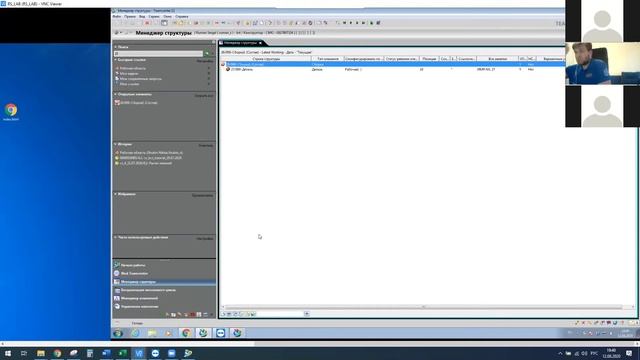Click the navigate back arrow beside the Менеджер структуры title
640x360 pixels.
[117, 33]
